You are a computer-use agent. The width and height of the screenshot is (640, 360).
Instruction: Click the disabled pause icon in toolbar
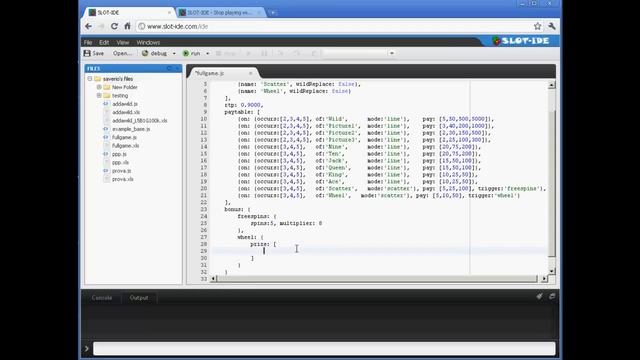(x=264, y=53)
